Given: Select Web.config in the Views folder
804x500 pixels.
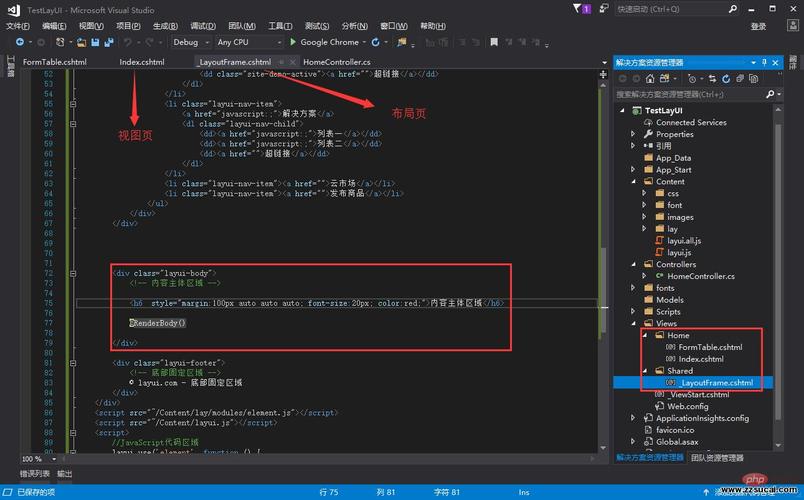Looking at the screenshot, I should (688, 406).
